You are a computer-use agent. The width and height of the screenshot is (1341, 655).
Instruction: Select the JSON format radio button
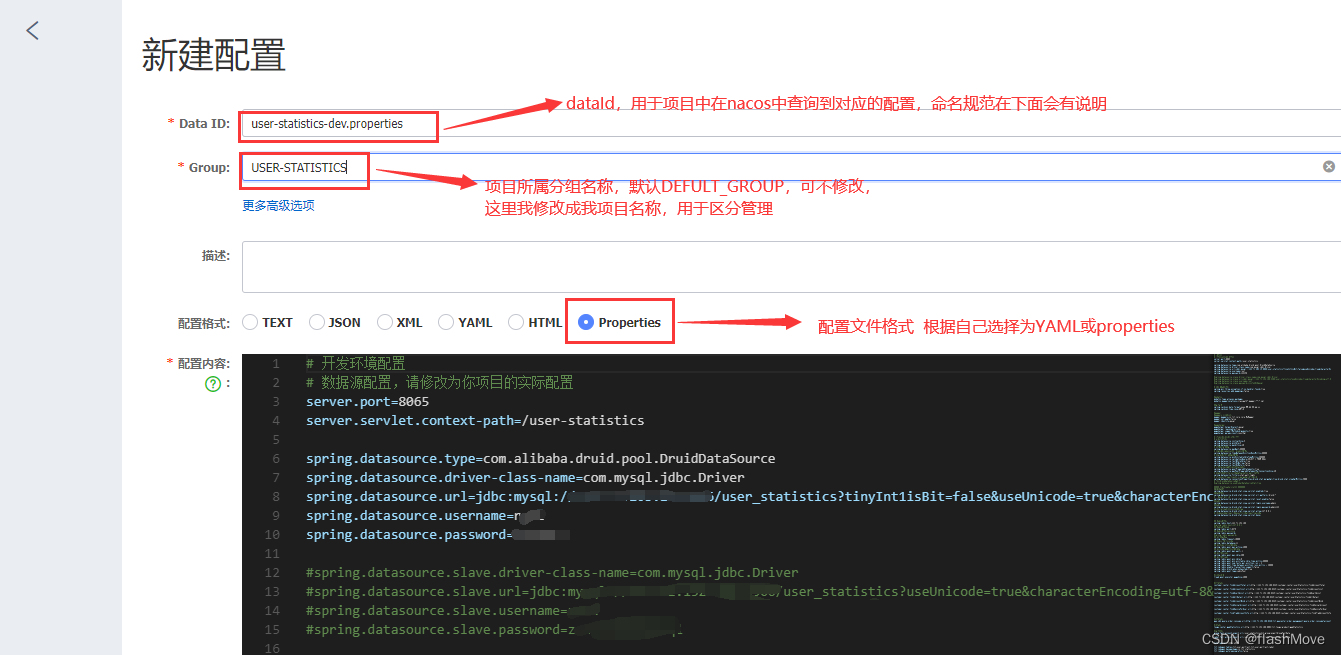click(317, 322)
